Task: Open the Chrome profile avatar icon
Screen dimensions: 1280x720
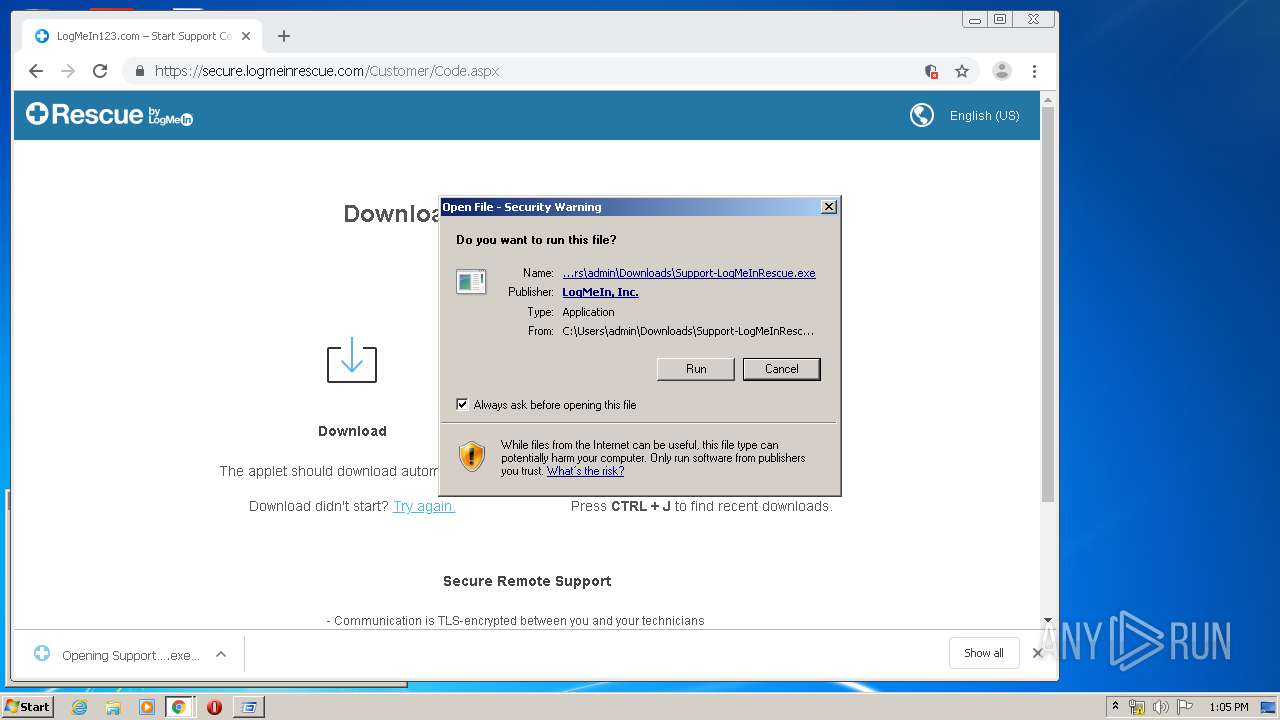Action: tap(1001, 71)
